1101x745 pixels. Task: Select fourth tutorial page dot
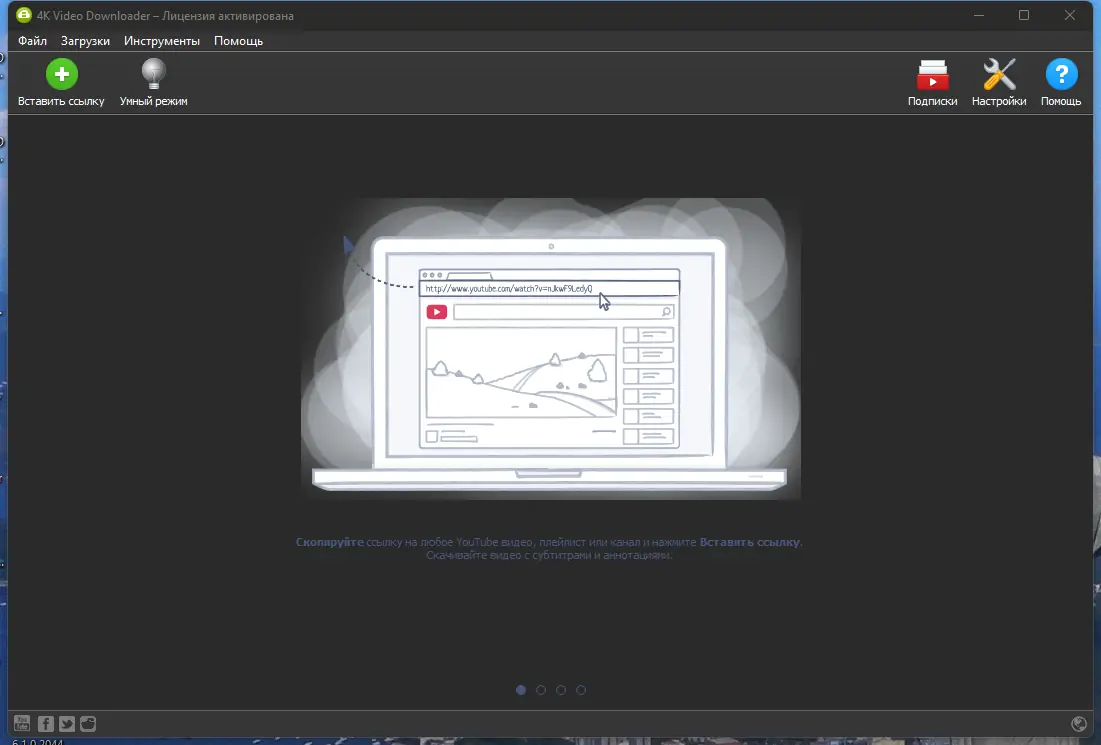pyautogui.click(x=581, y=690)
